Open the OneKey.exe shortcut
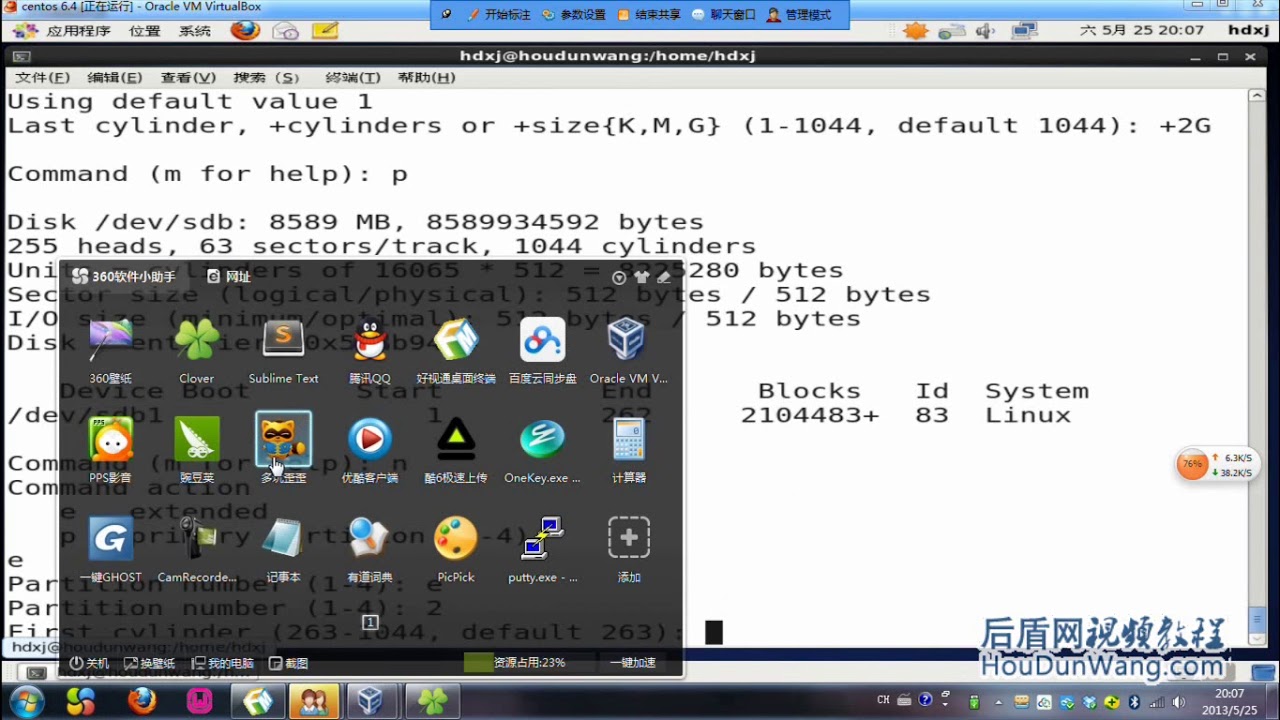 click(x=543, y=440)
